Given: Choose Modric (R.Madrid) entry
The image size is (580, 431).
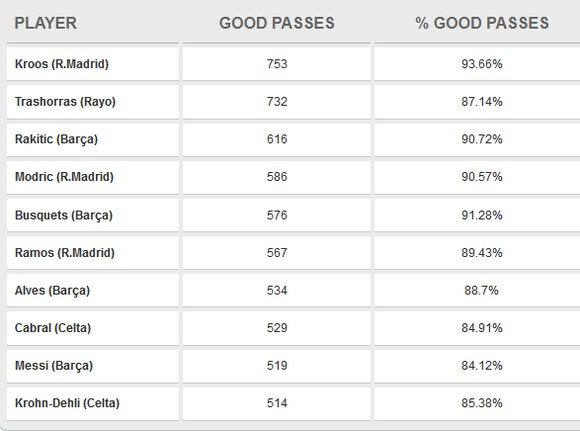Looking at the screenshot, I should pos(64,176).
